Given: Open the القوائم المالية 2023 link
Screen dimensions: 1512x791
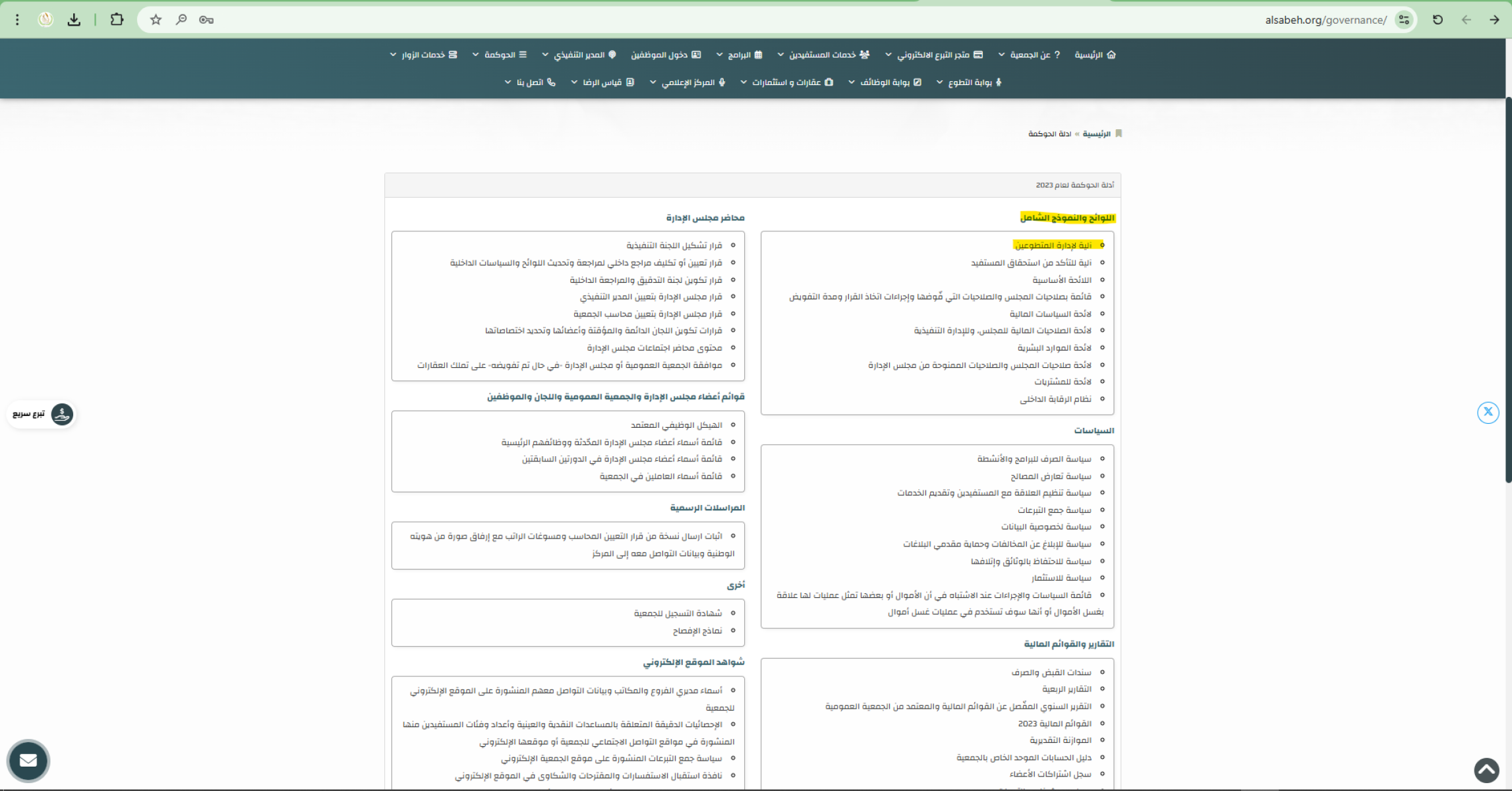Looking at the screenshot, I should (1055, 723).
